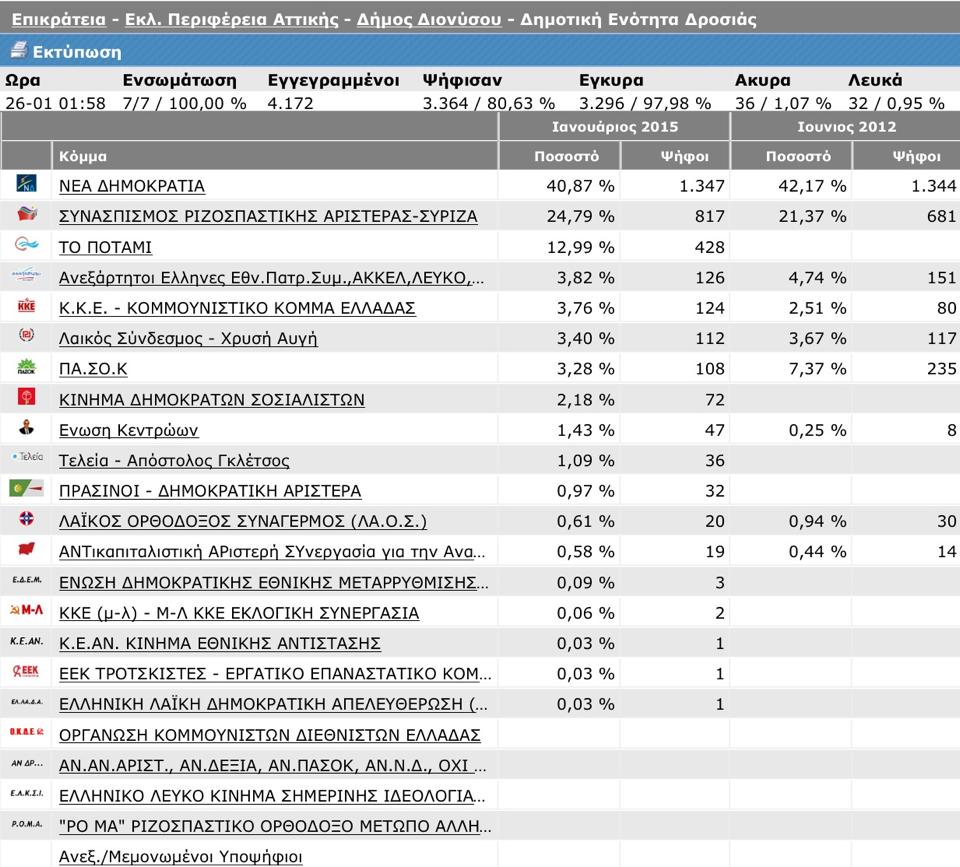Click the Ενωση Κεντρώων logo icon
This screenshot has width=960, height=867.
tap(26, 427)
